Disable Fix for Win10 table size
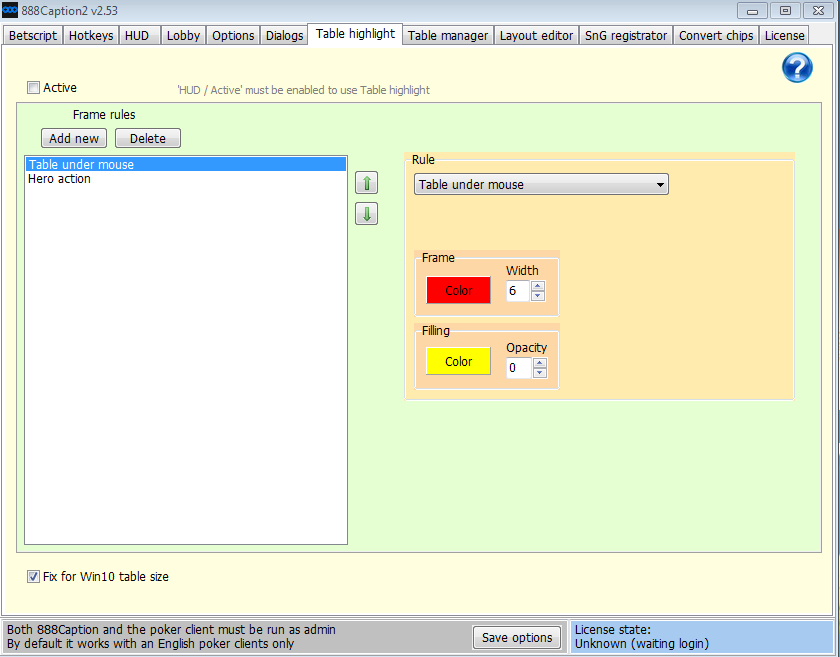Screen dimensions: 840x657 click(33, 576)
